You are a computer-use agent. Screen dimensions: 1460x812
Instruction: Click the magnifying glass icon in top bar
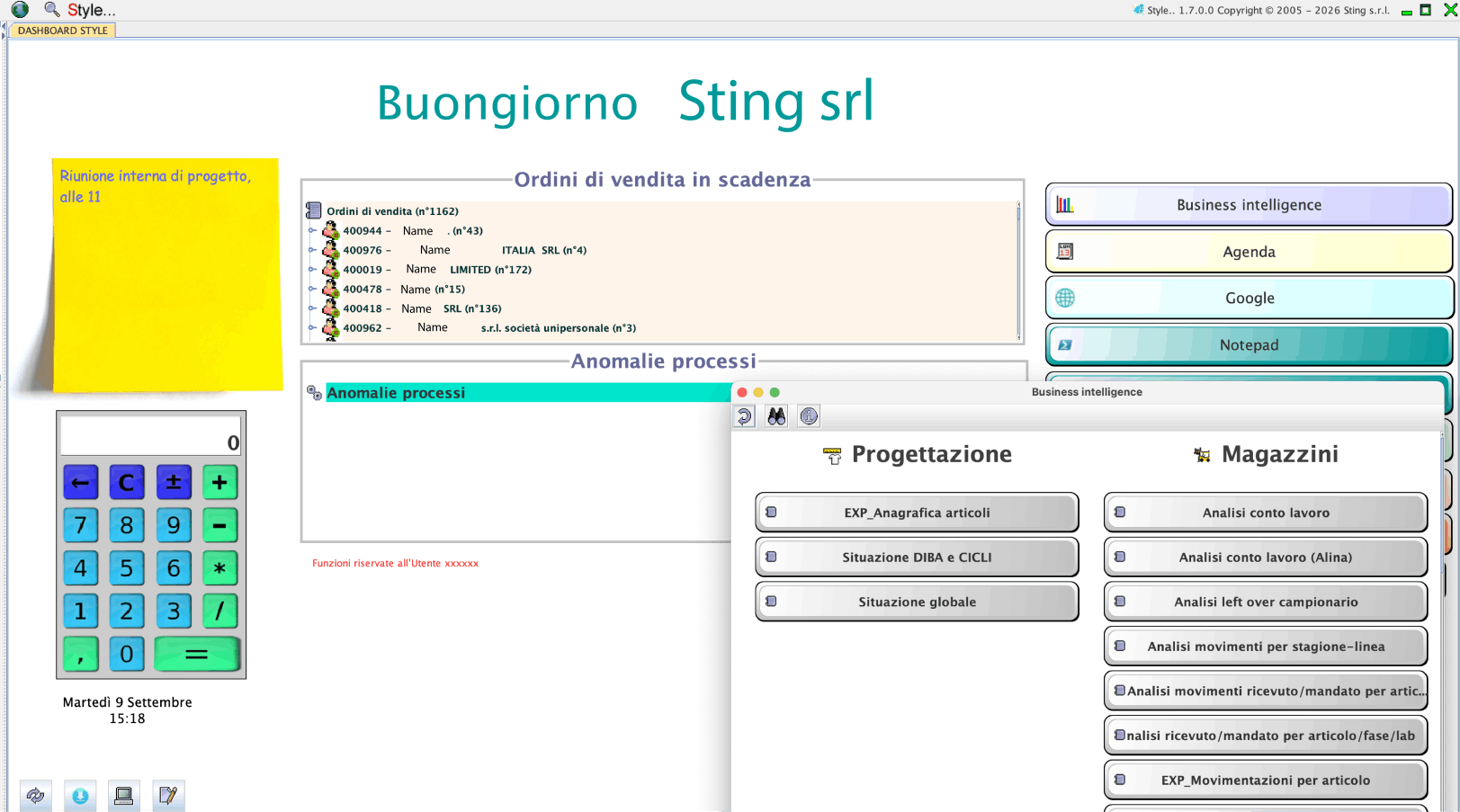[52, 10]
